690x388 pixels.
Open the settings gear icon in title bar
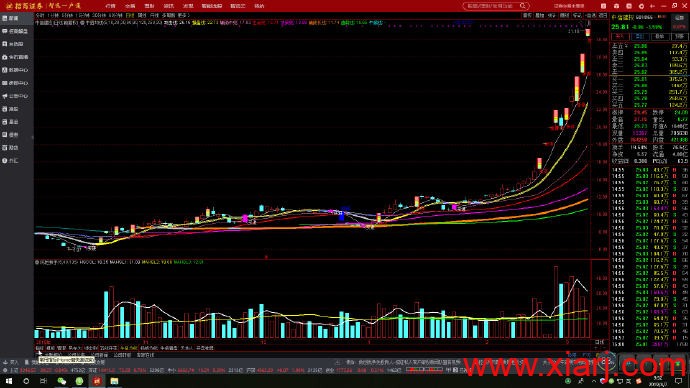pyautogui.click(x=641, y=6)
